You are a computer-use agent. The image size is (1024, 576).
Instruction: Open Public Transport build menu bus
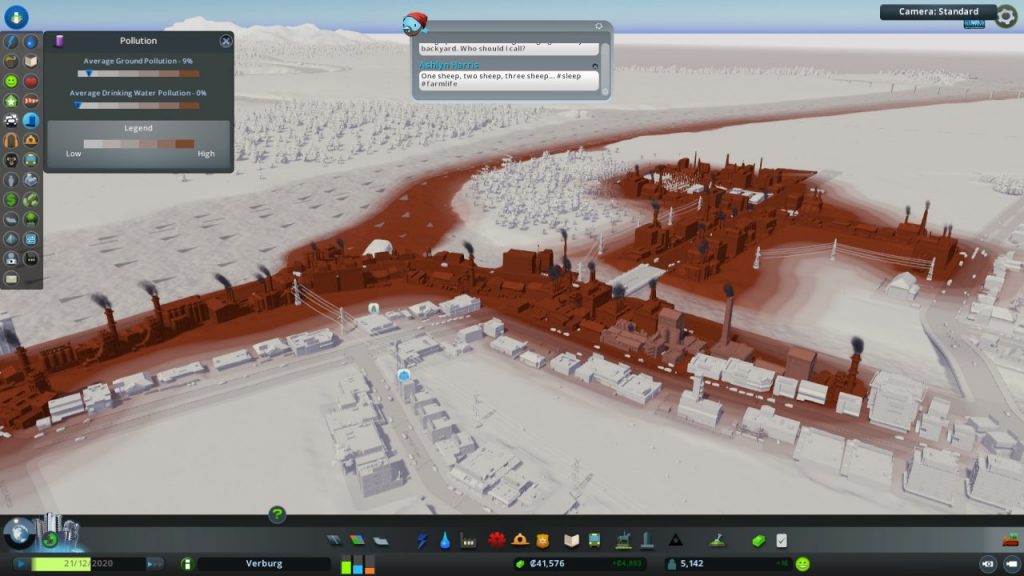click(594, 540)
